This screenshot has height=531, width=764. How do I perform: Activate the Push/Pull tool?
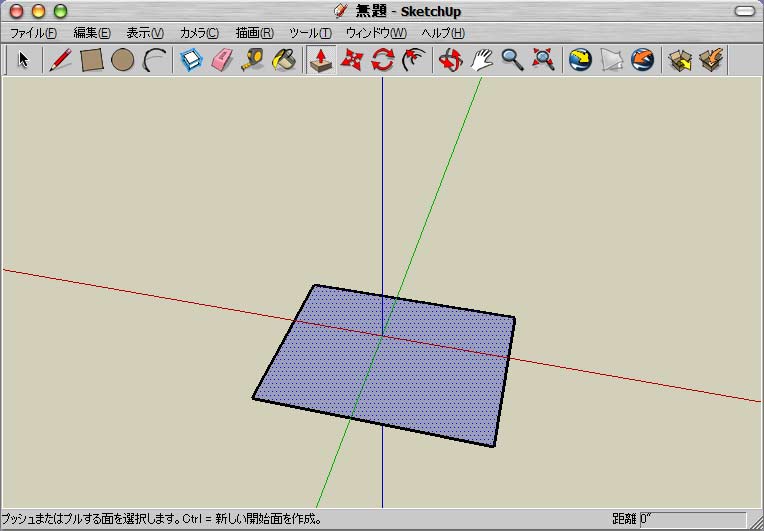[321, 60]
